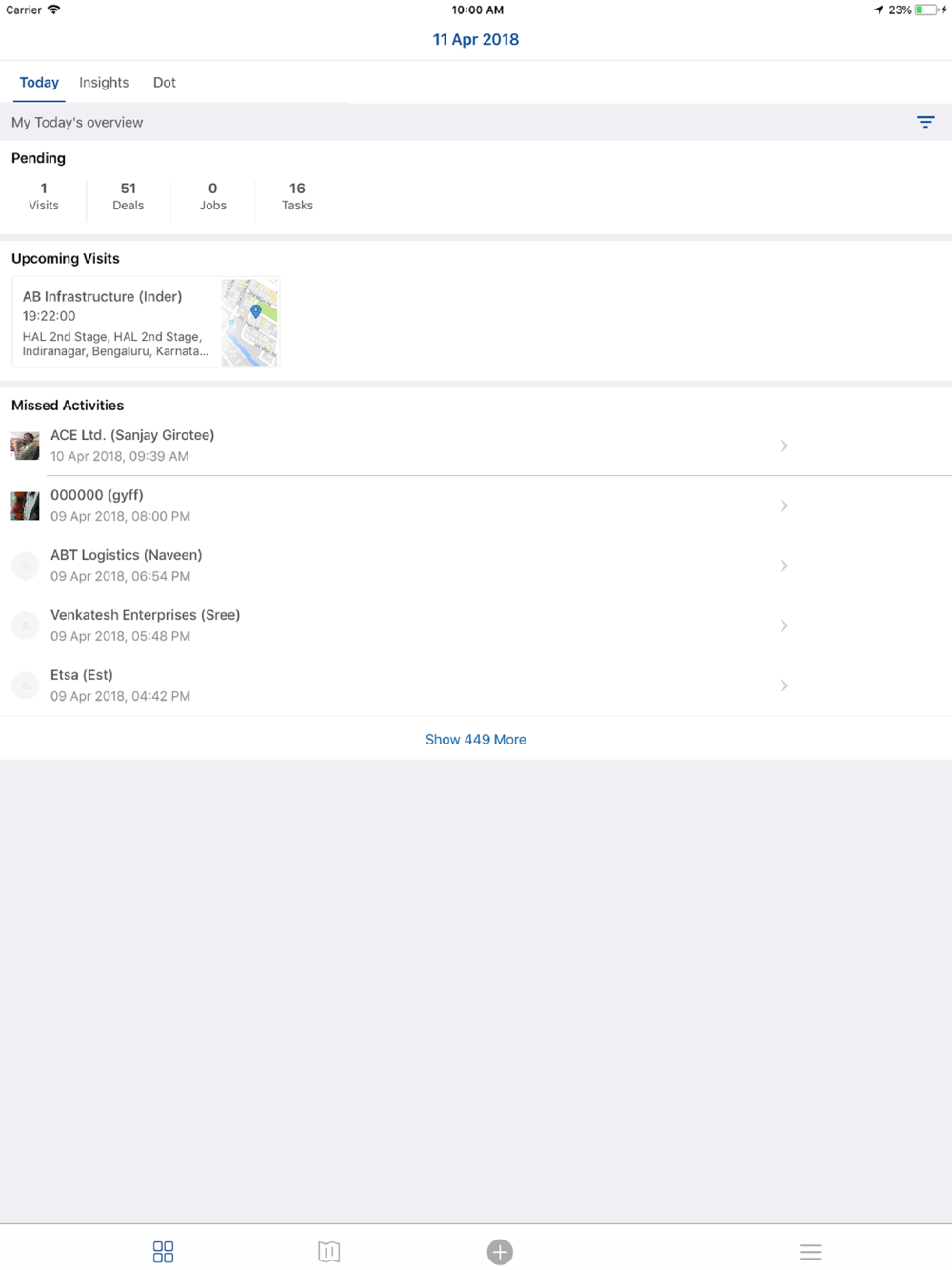Expand ACE Ltd. (Sanjay Girotee) chevron
The image size is (952, 1270).
point(784,446)
